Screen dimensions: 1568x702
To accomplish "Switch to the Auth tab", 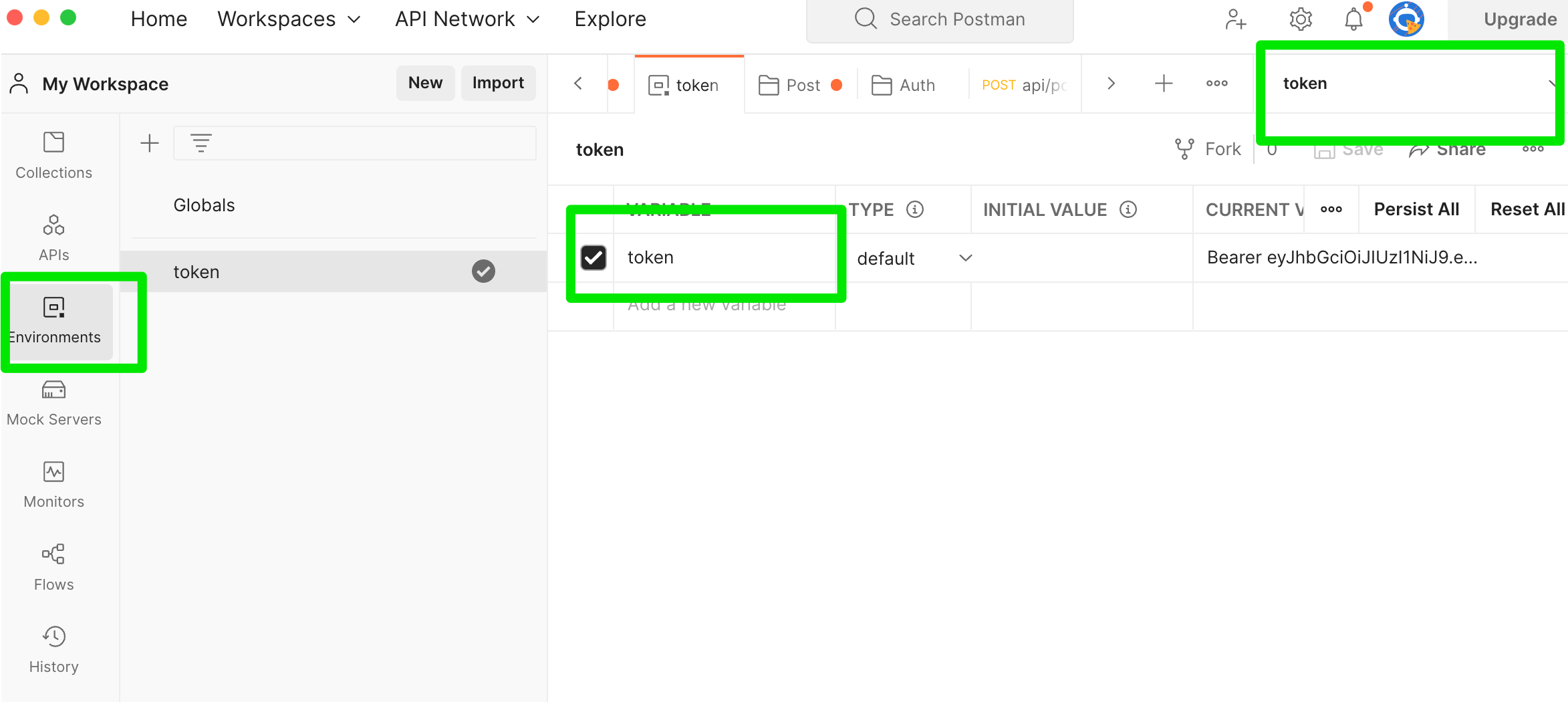I will (913, 85).
